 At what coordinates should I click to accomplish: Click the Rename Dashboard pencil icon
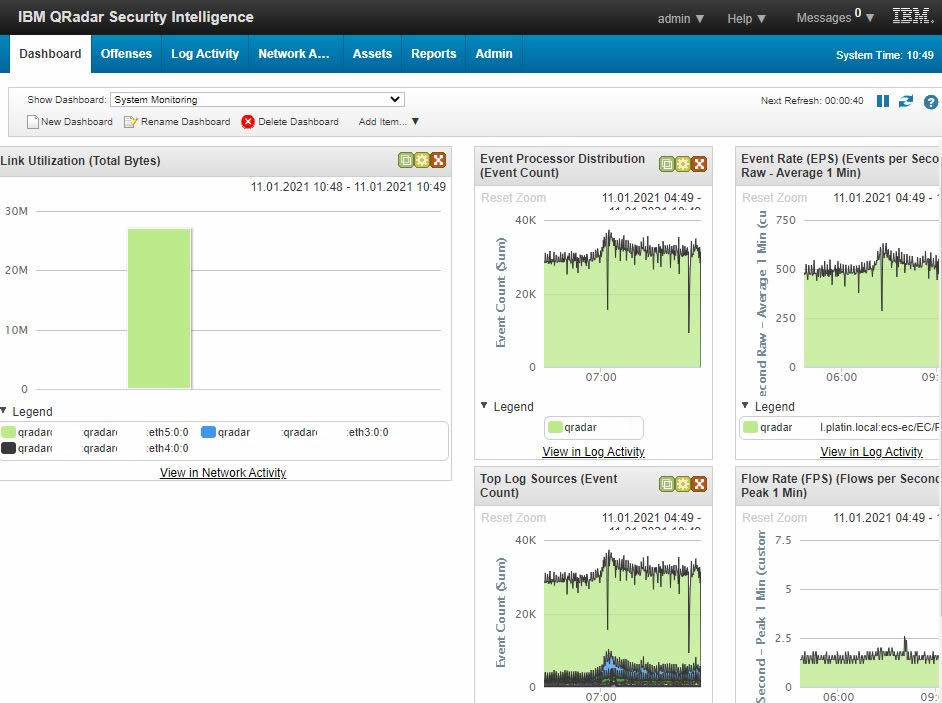130,122
